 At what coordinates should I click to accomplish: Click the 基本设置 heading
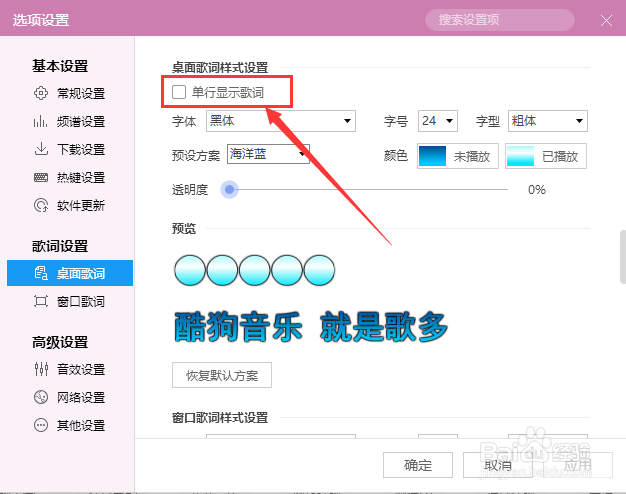60,66
